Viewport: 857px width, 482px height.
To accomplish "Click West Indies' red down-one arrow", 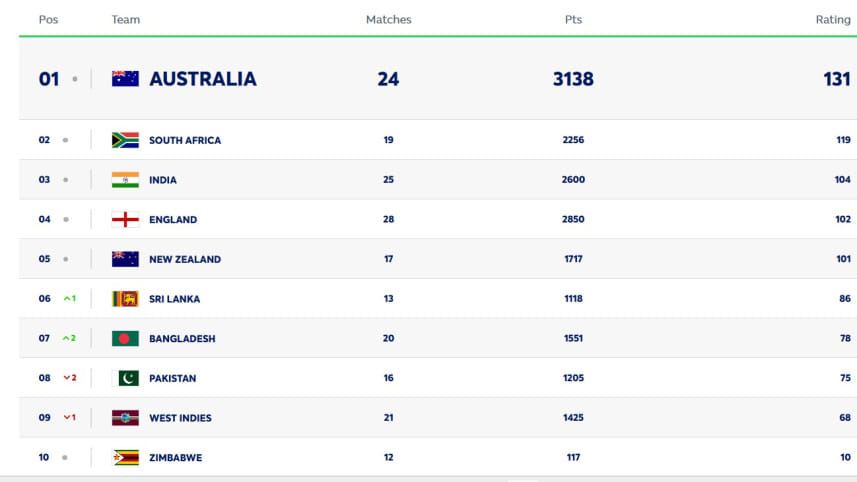I will 69,418.
